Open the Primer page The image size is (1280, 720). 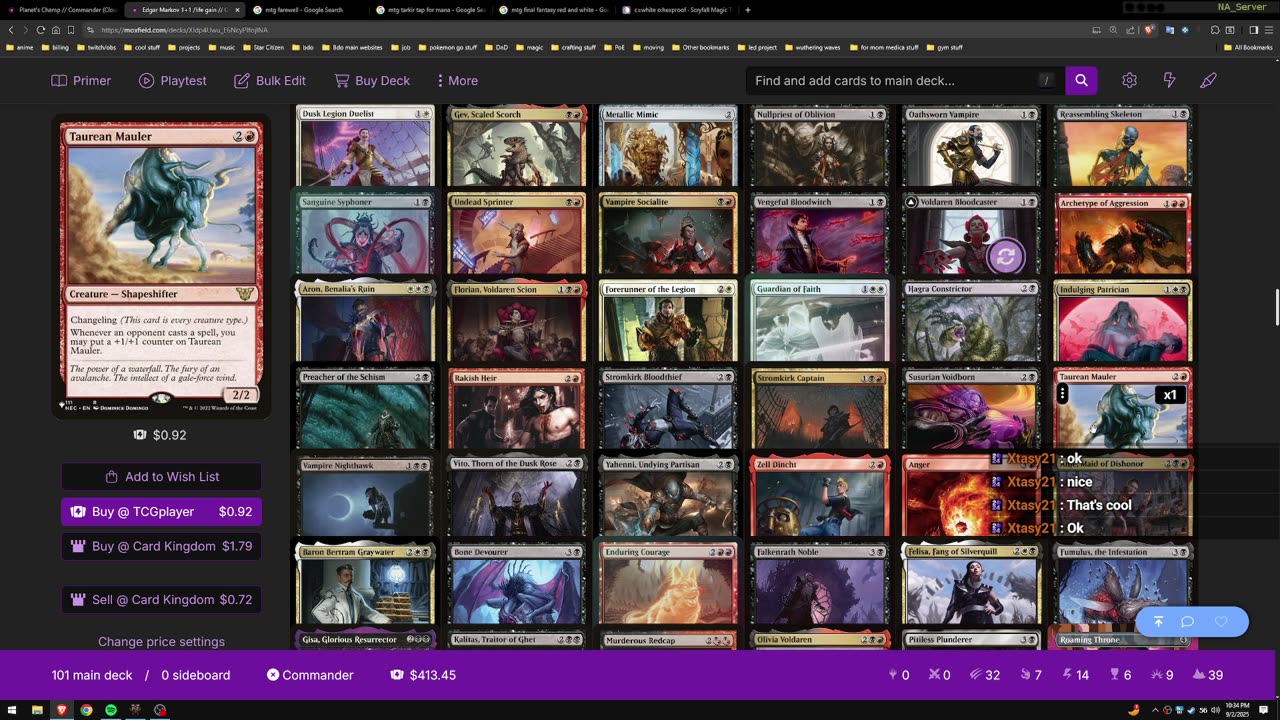tap(81, 80)
